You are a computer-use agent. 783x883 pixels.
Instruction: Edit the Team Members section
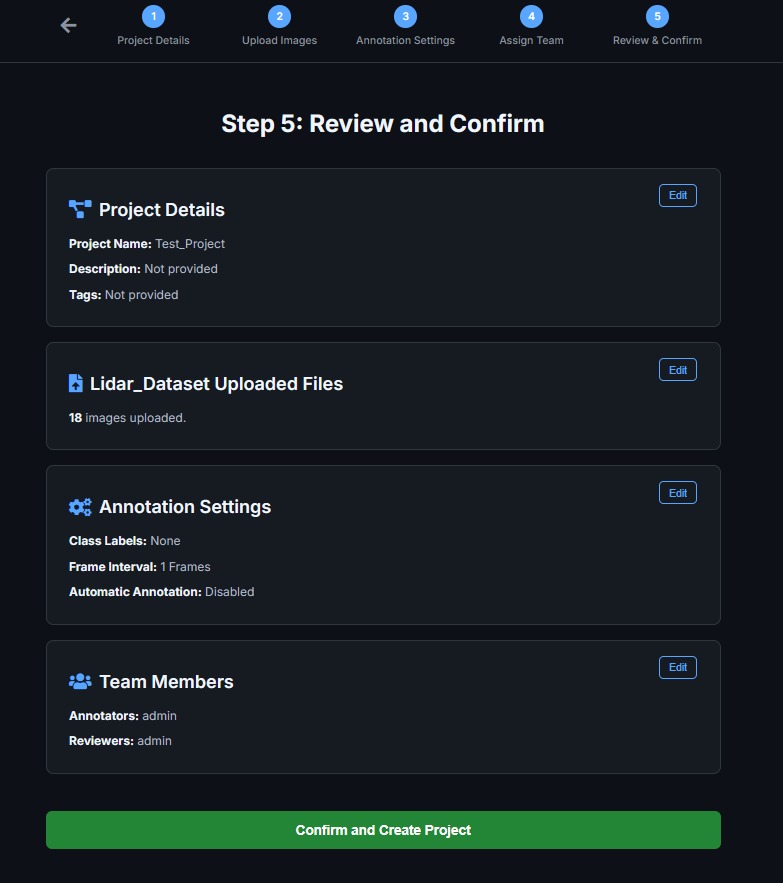point(677,667)
